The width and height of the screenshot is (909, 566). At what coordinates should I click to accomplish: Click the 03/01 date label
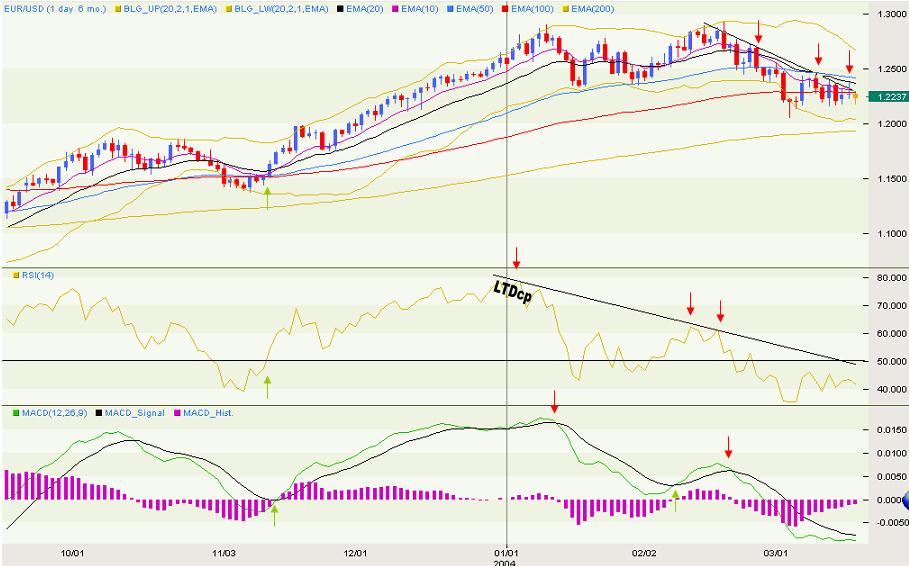pyautogui.click(x=776, y=553)
